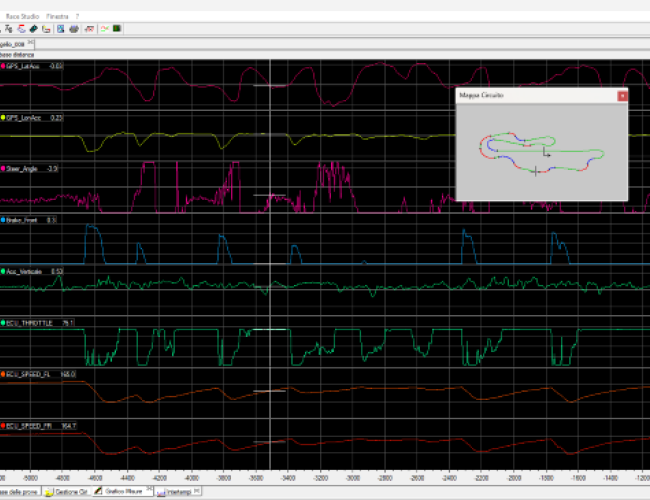Click the printer icon in the toolbar
The width and height of the screenshot is (650, 500).
coord(74,29)
